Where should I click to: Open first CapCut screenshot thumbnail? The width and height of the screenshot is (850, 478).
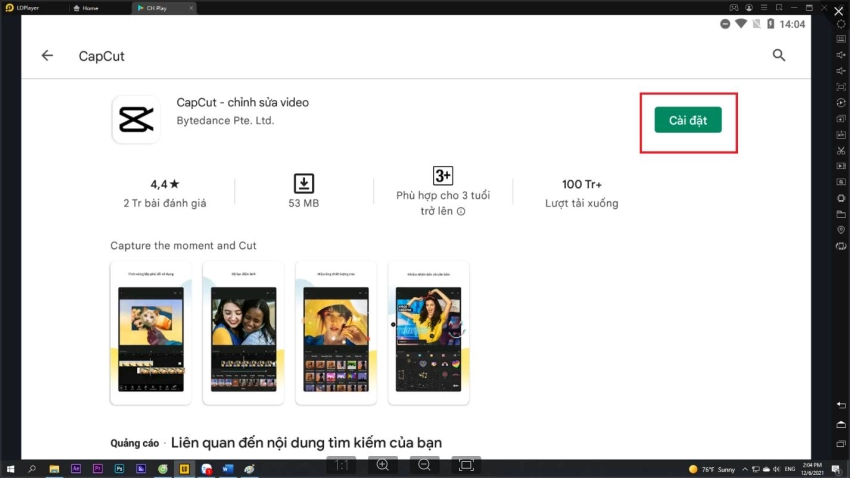pyautogui.click(x=150, y=334)
